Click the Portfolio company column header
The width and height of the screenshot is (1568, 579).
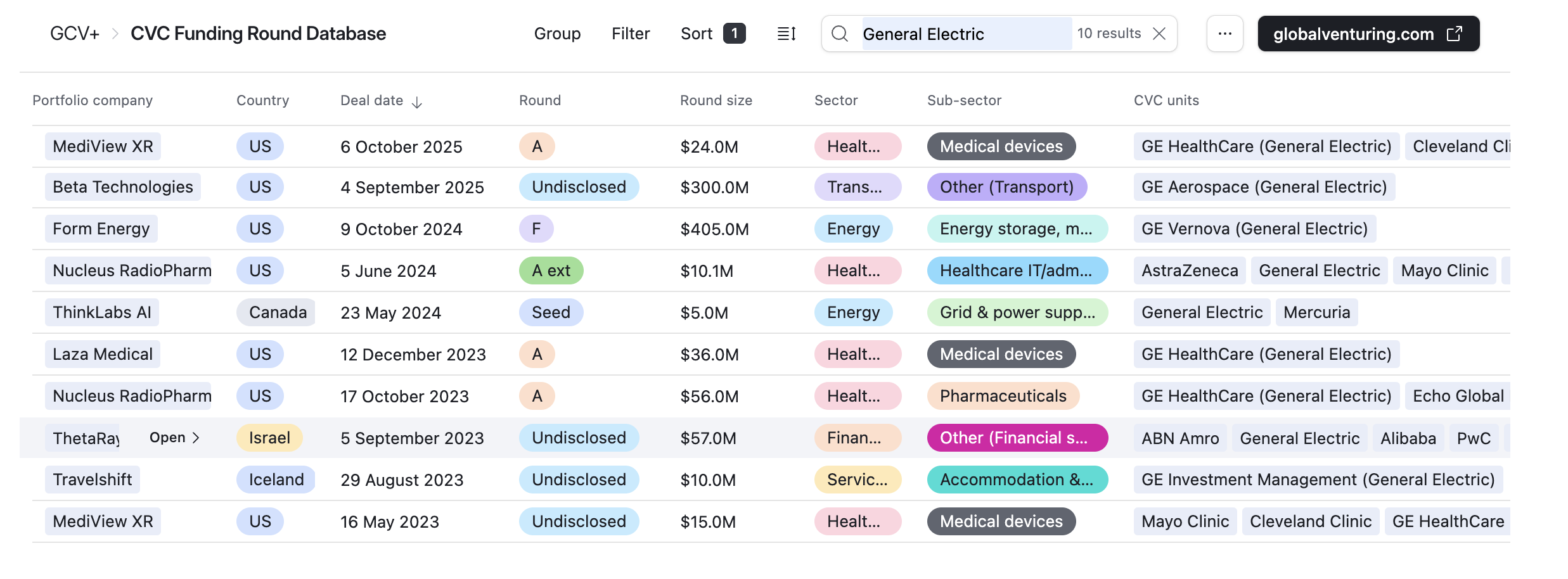click(x=93, y=100)
